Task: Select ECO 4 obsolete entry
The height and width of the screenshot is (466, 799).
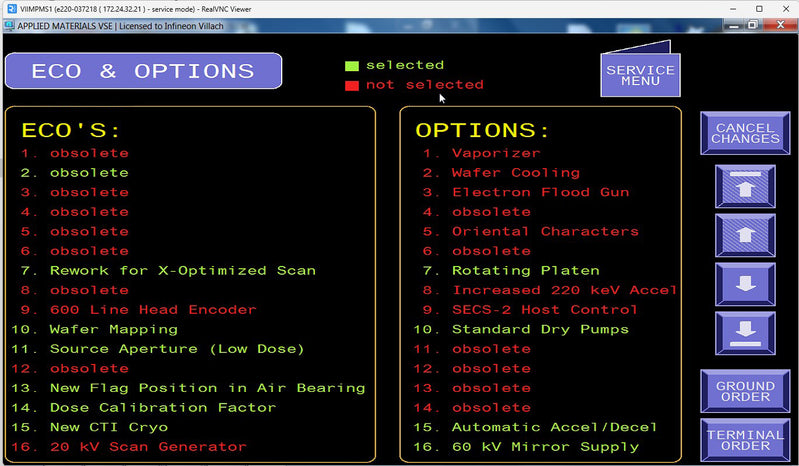Action: click(74, 212)
